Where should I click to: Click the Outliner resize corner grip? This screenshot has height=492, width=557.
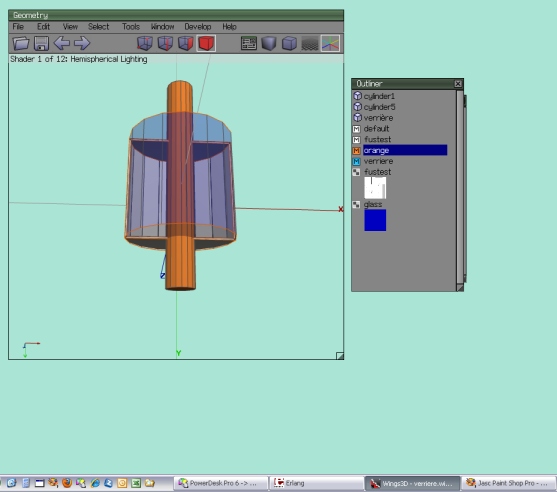tap(460, 287)
